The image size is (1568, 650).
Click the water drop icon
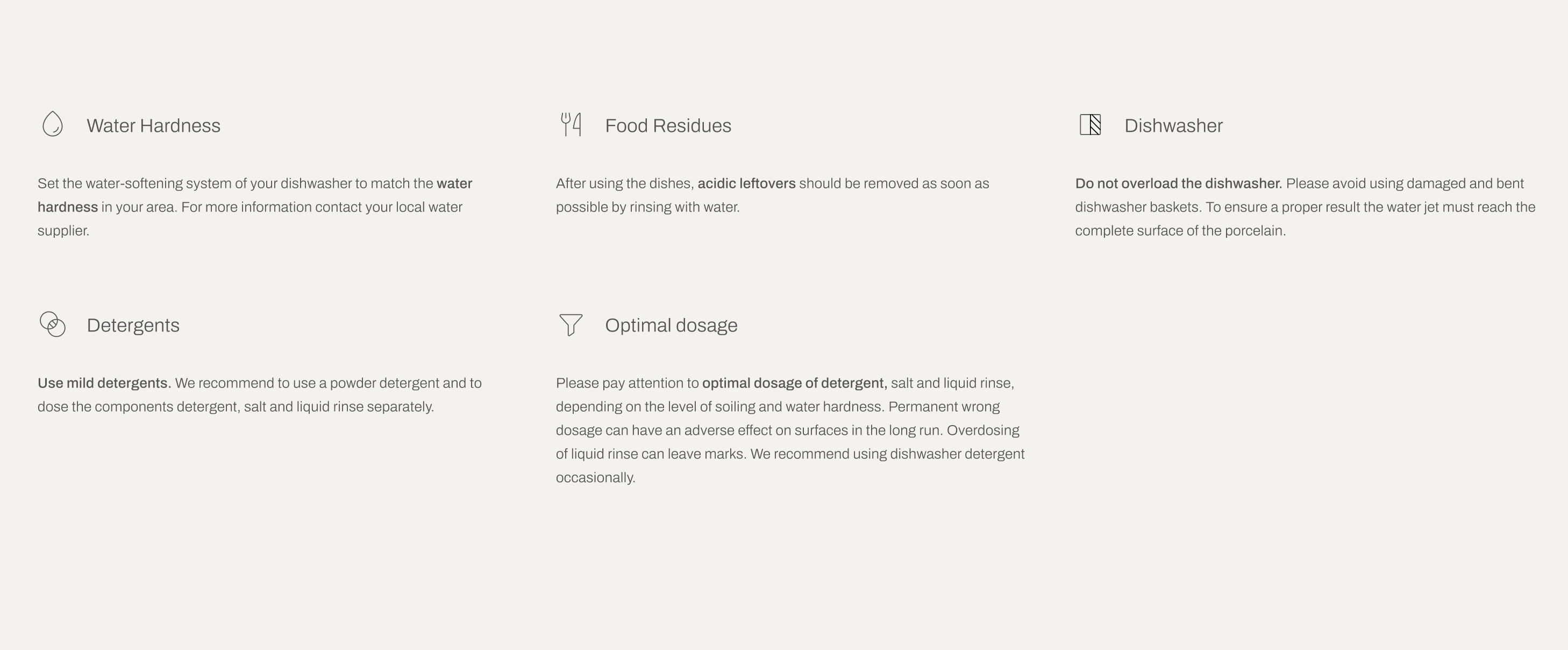click(53, 124)
